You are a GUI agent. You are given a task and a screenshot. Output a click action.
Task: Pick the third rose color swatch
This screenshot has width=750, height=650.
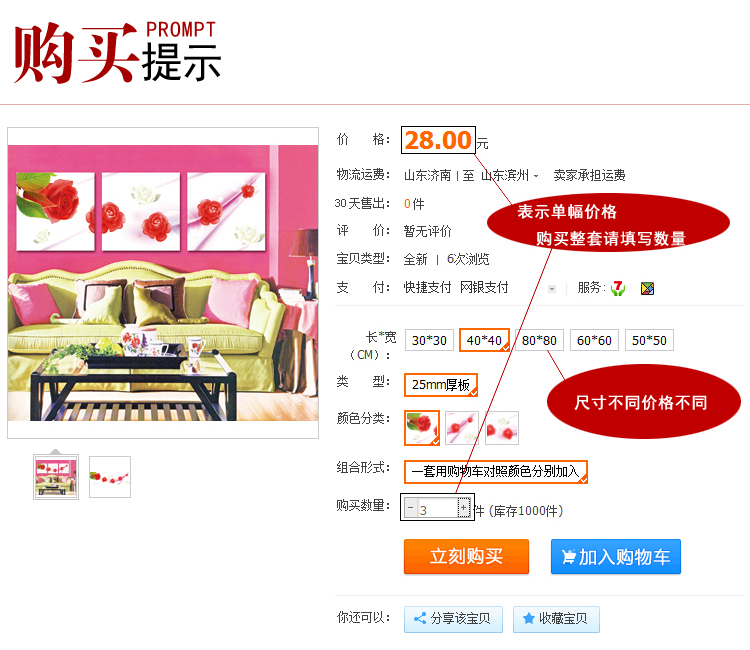point(502,428)
